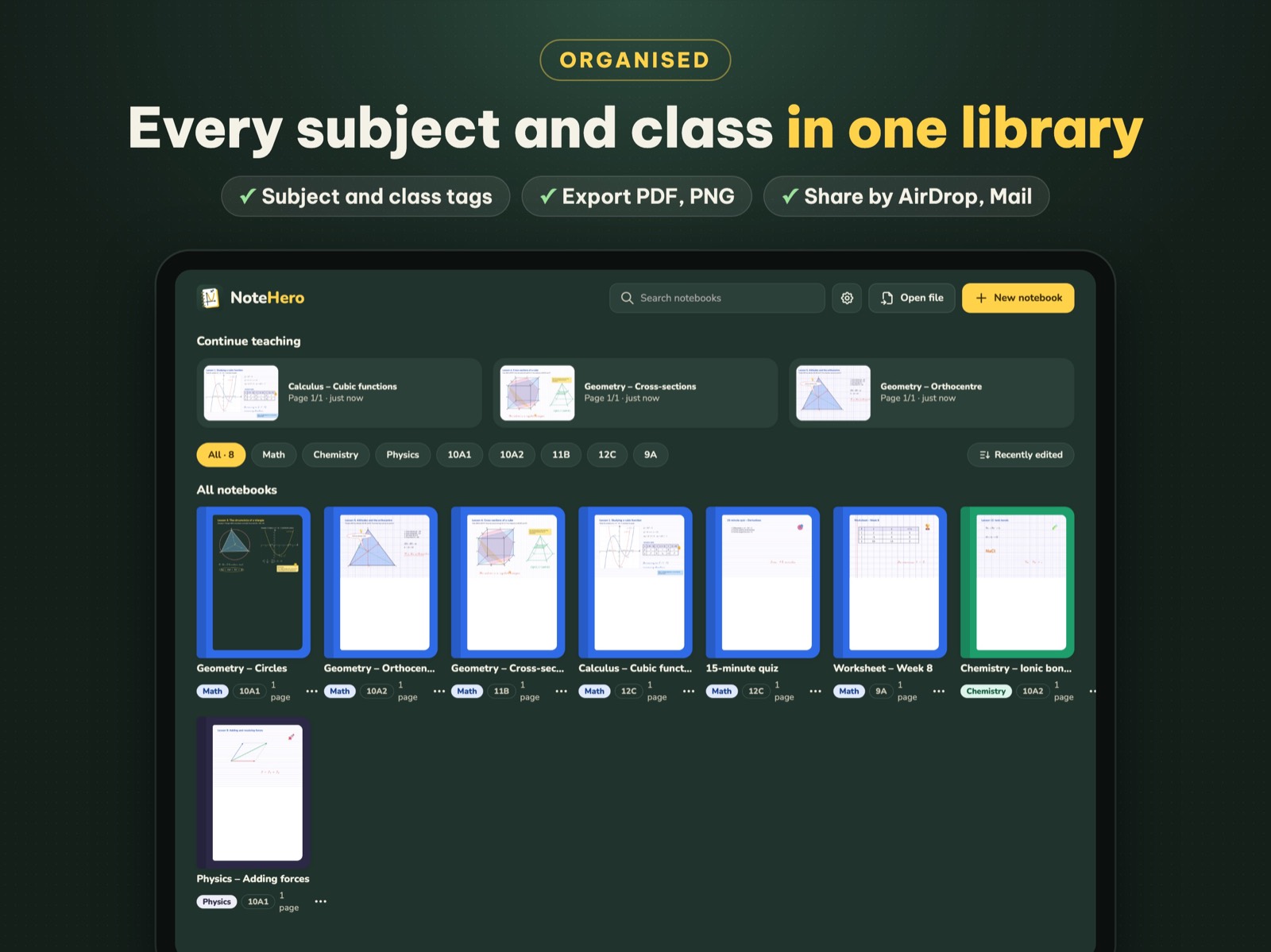
Task: Click Physics tag under Physics – Adding forces
Action: 217,902
